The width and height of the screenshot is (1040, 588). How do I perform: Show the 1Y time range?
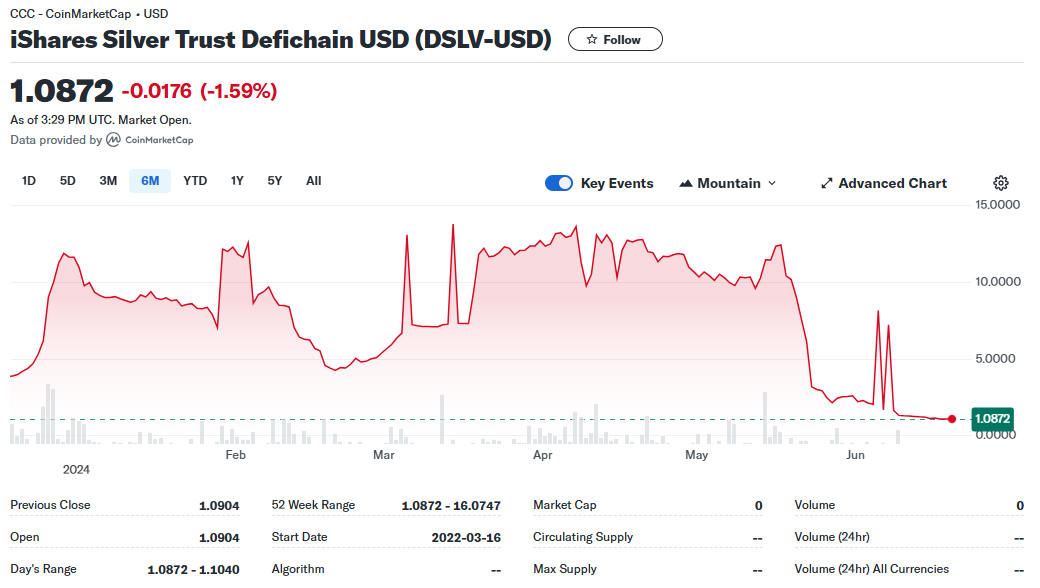click(x=237, y=181)
